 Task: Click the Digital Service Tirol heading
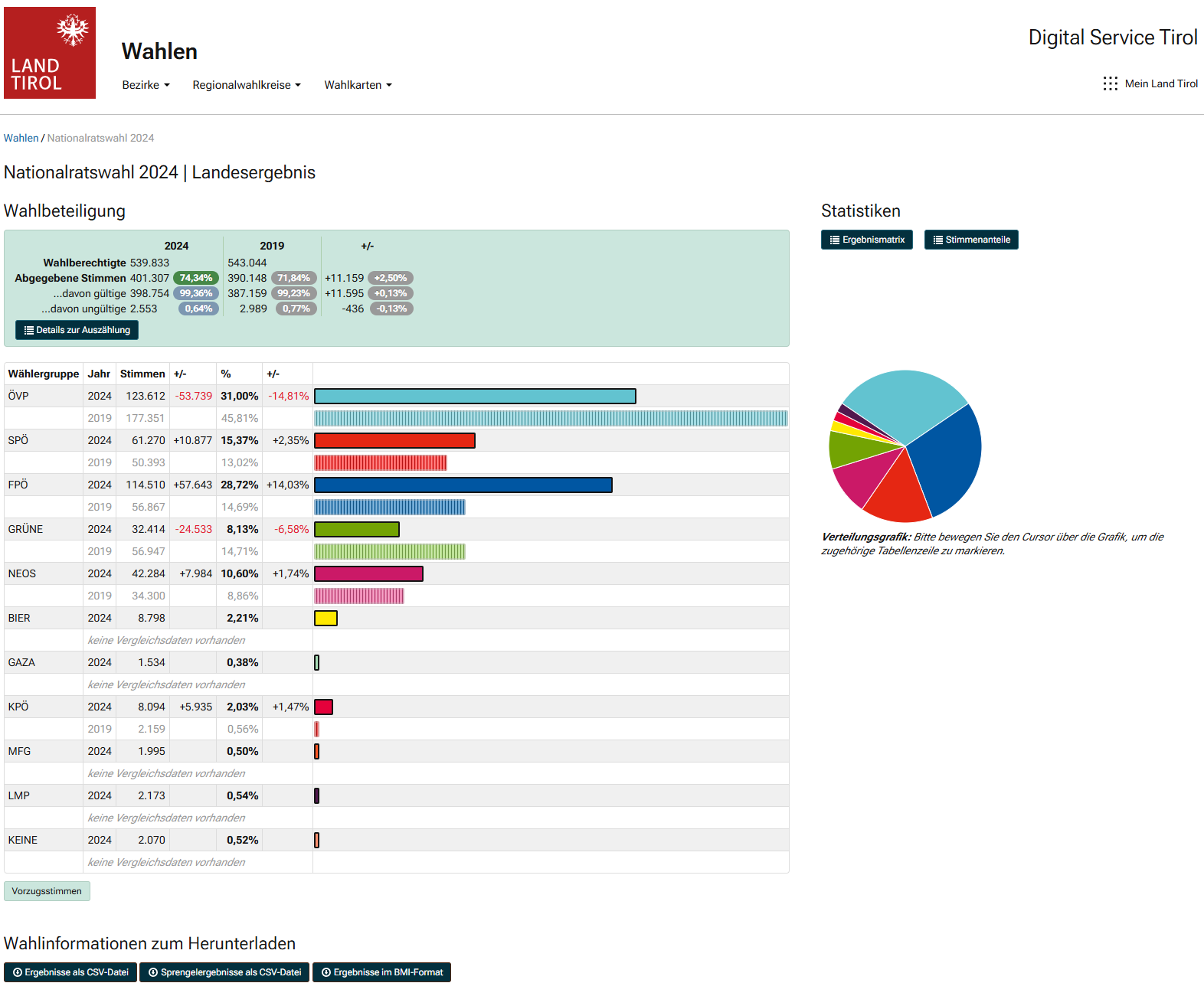click(x=1112, y=38)
